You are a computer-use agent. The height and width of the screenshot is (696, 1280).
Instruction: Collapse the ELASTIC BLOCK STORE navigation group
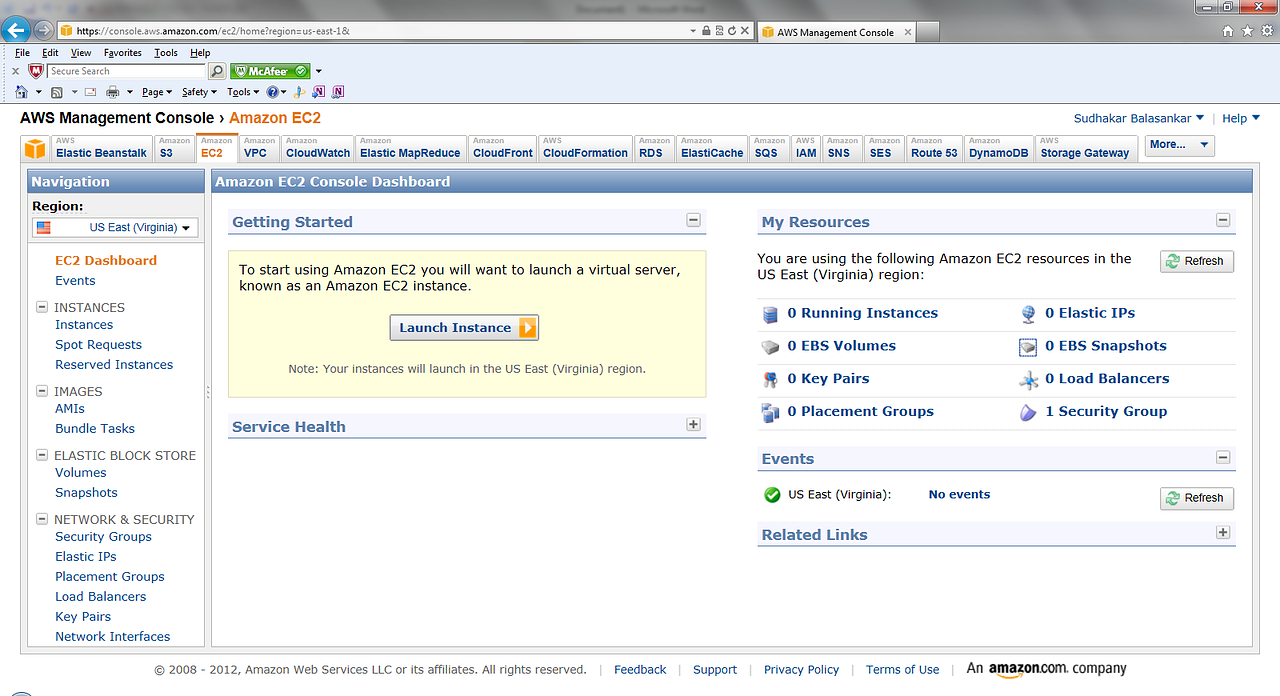42,455
